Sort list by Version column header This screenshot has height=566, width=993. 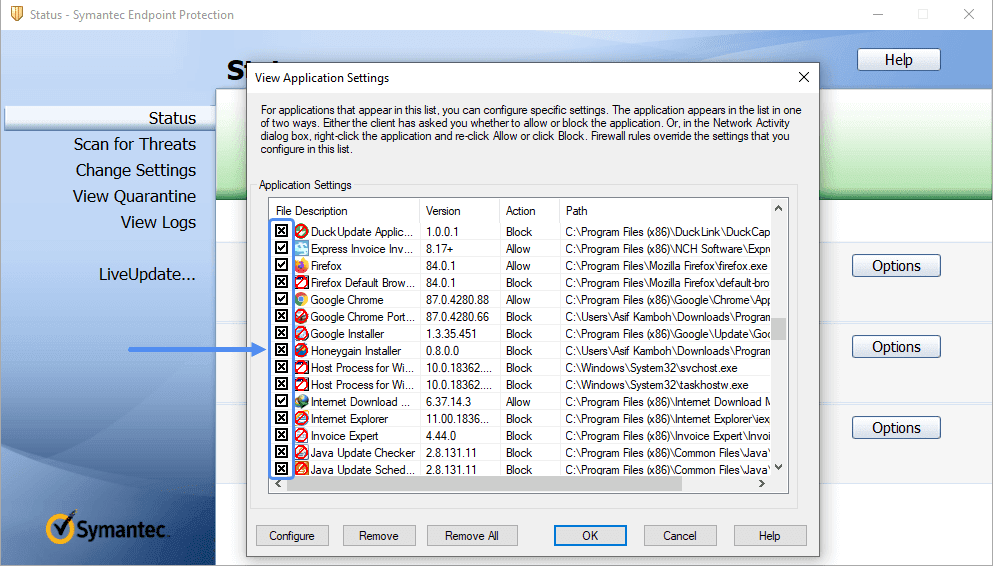(x=459, y=211)
